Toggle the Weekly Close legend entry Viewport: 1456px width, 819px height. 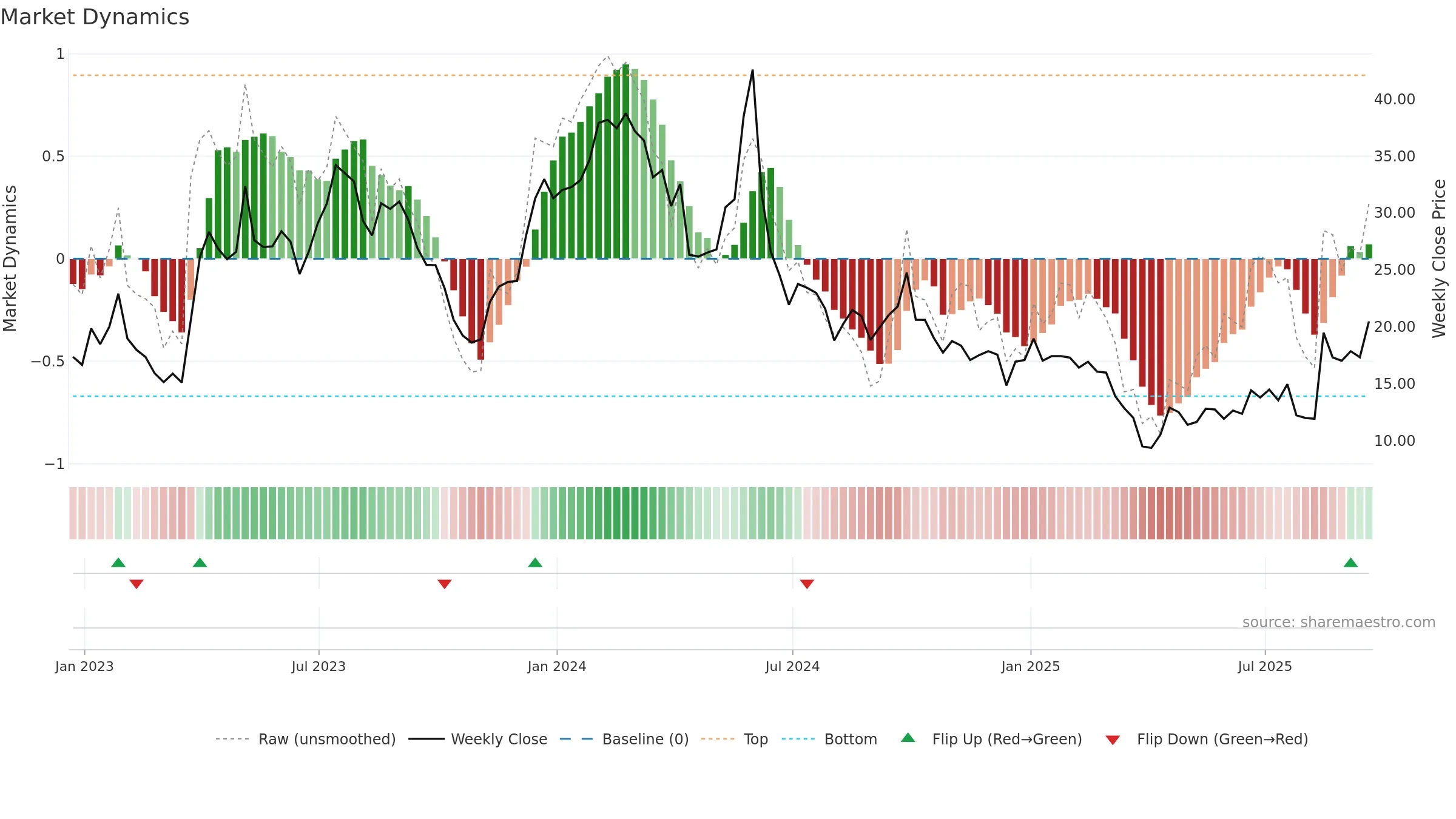pyautogui.click(x=478, y=739)
